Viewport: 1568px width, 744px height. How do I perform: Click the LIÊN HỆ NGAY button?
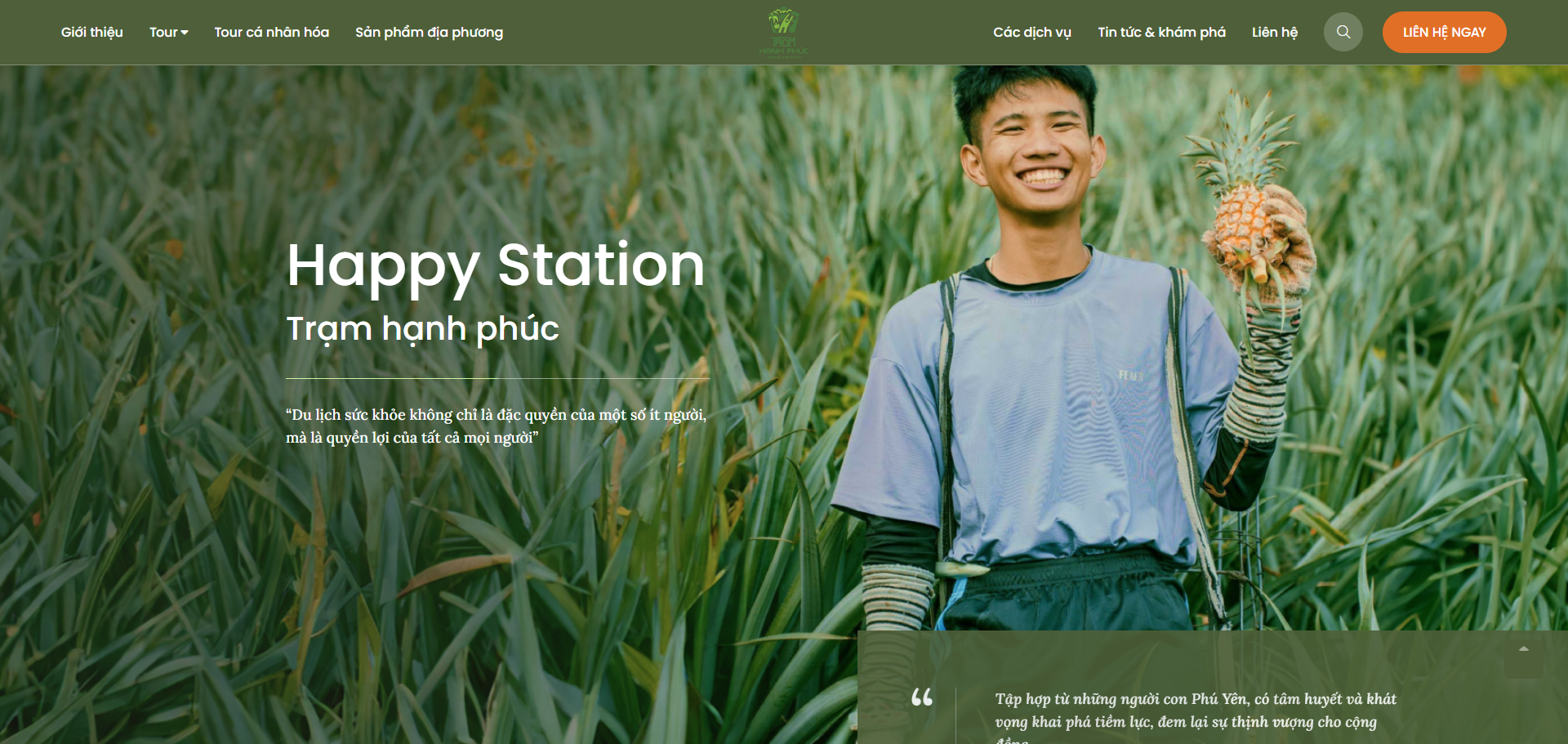pyautogui.click(x=1444, y=32)
